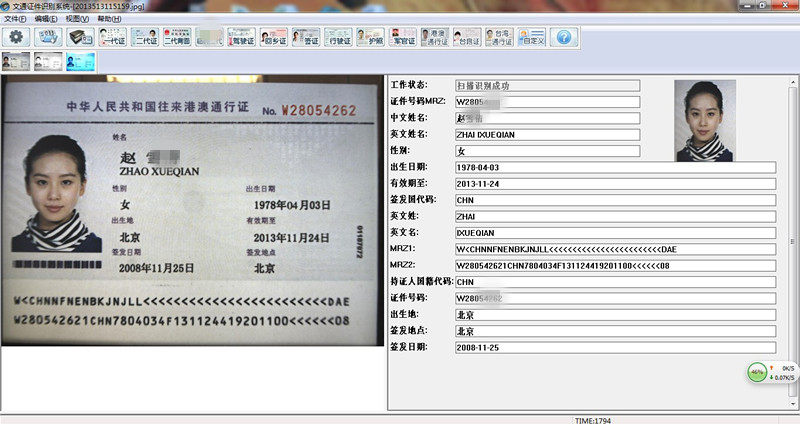Click the 持证人国籍代码: label
The width and height of the screenshot is (800, 424).
(421, 281)
